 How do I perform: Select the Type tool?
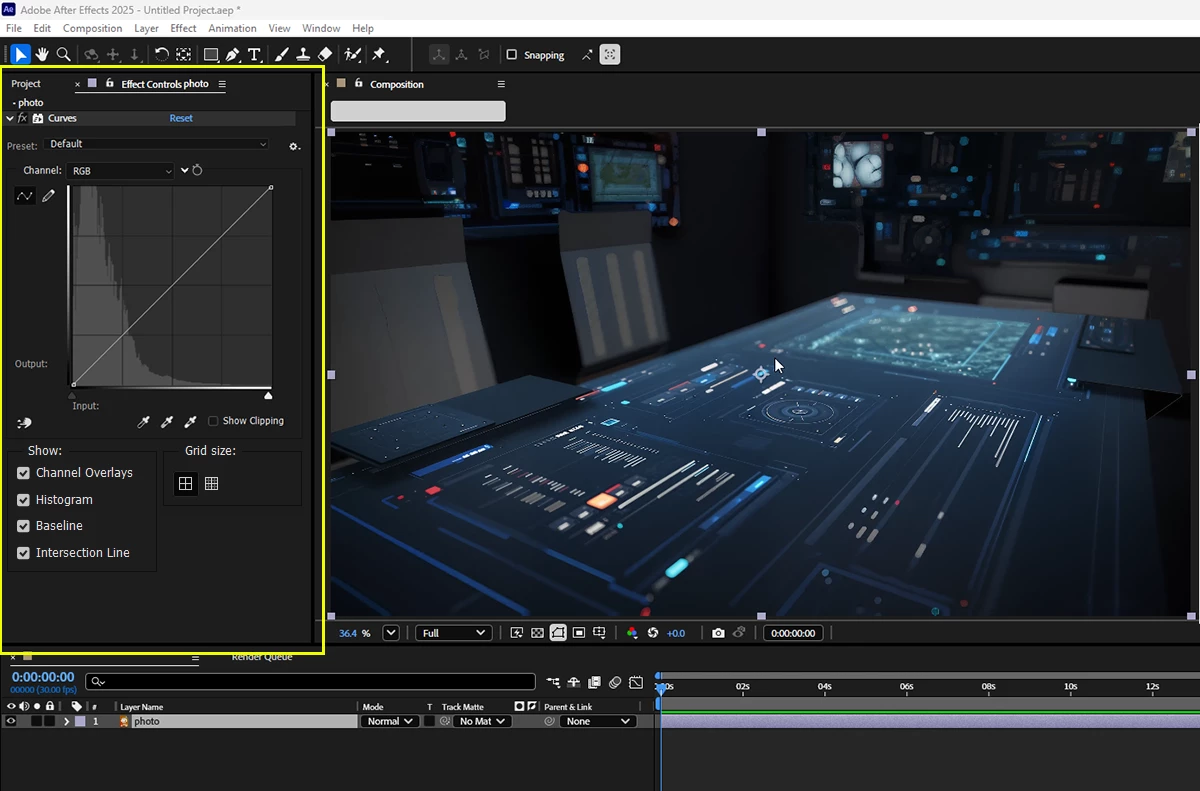[x=254, y=55]
